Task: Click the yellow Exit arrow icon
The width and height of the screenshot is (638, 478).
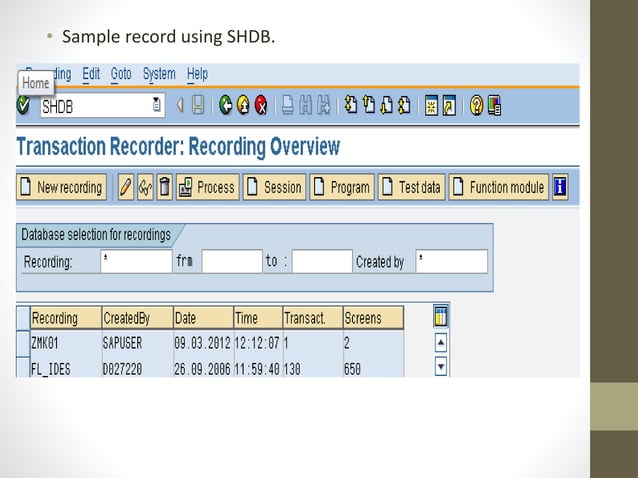Action: 243,105
